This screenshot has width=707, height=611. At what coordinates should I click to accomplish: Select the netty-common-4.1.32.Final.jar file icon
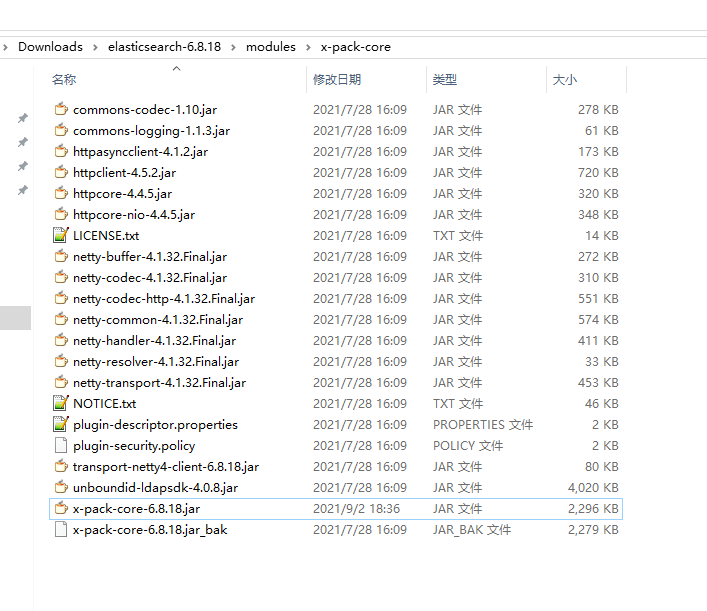(x=61, y=319)
